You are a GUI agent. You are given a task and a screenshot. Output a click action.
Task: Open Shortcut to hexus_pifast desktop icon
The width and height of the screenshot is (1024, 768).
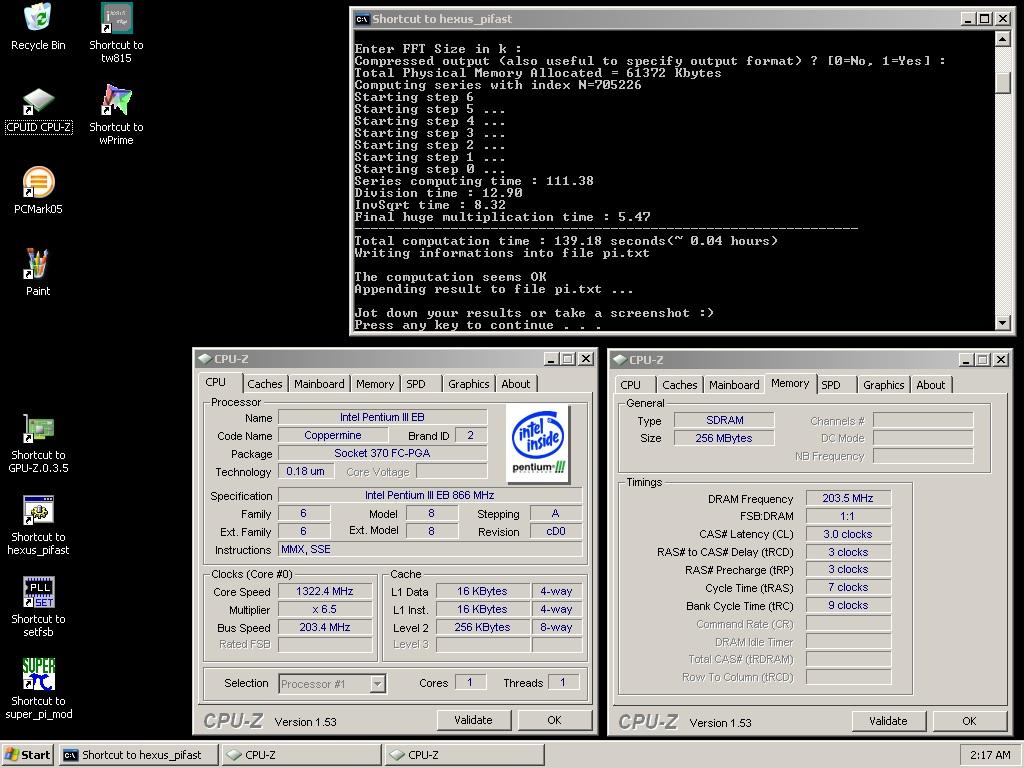pos(38,525)
